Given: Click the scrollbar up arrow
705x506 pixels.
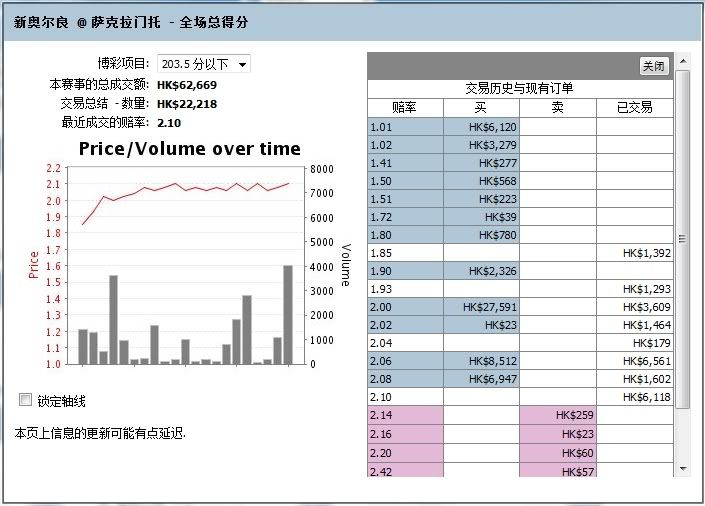Looking at the screenshot, I should tap(683, 60).
